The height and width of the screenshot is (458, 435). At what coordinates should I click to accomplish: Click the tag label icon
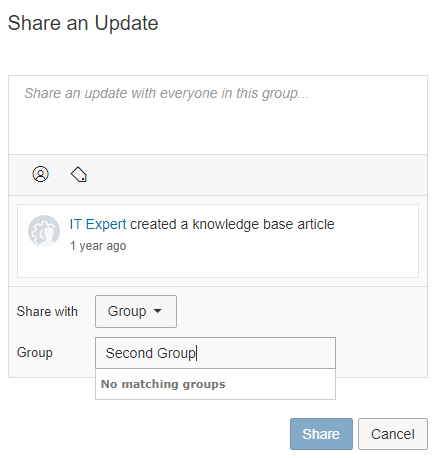[79, 174]
